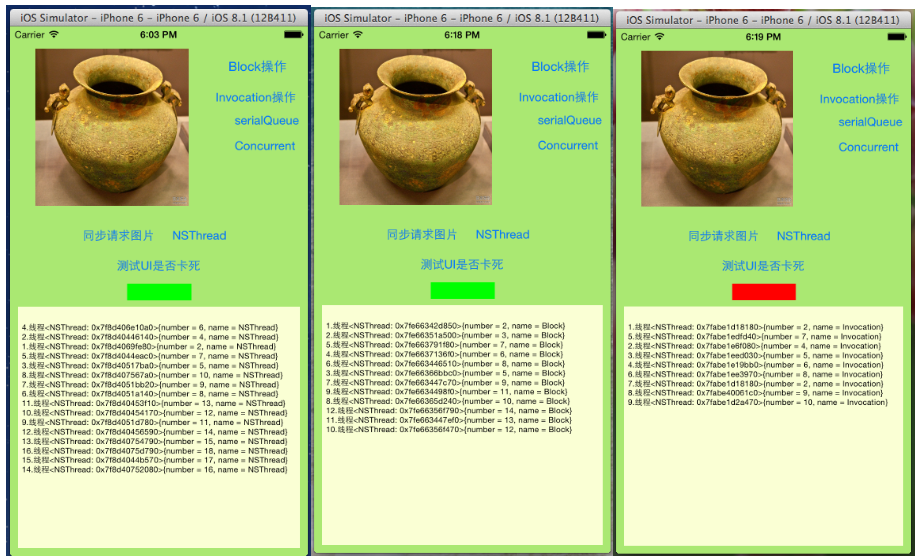Tap Concurrent in the 6:03 PM simulator
Viewport: 922px width, 560px height.
pos(265,146)
